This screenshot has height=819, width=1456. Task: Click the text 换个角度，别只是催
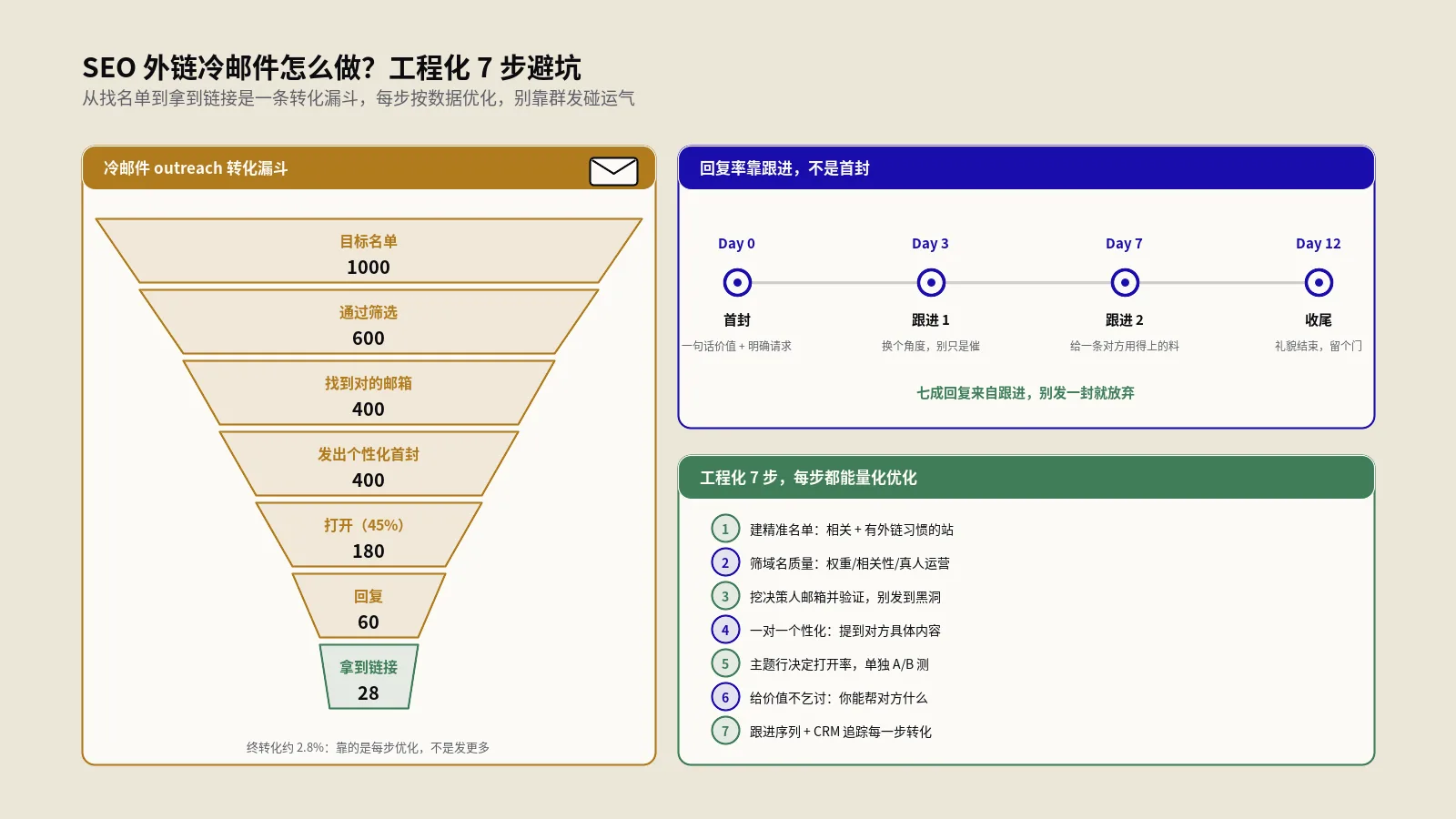[931, 346]
